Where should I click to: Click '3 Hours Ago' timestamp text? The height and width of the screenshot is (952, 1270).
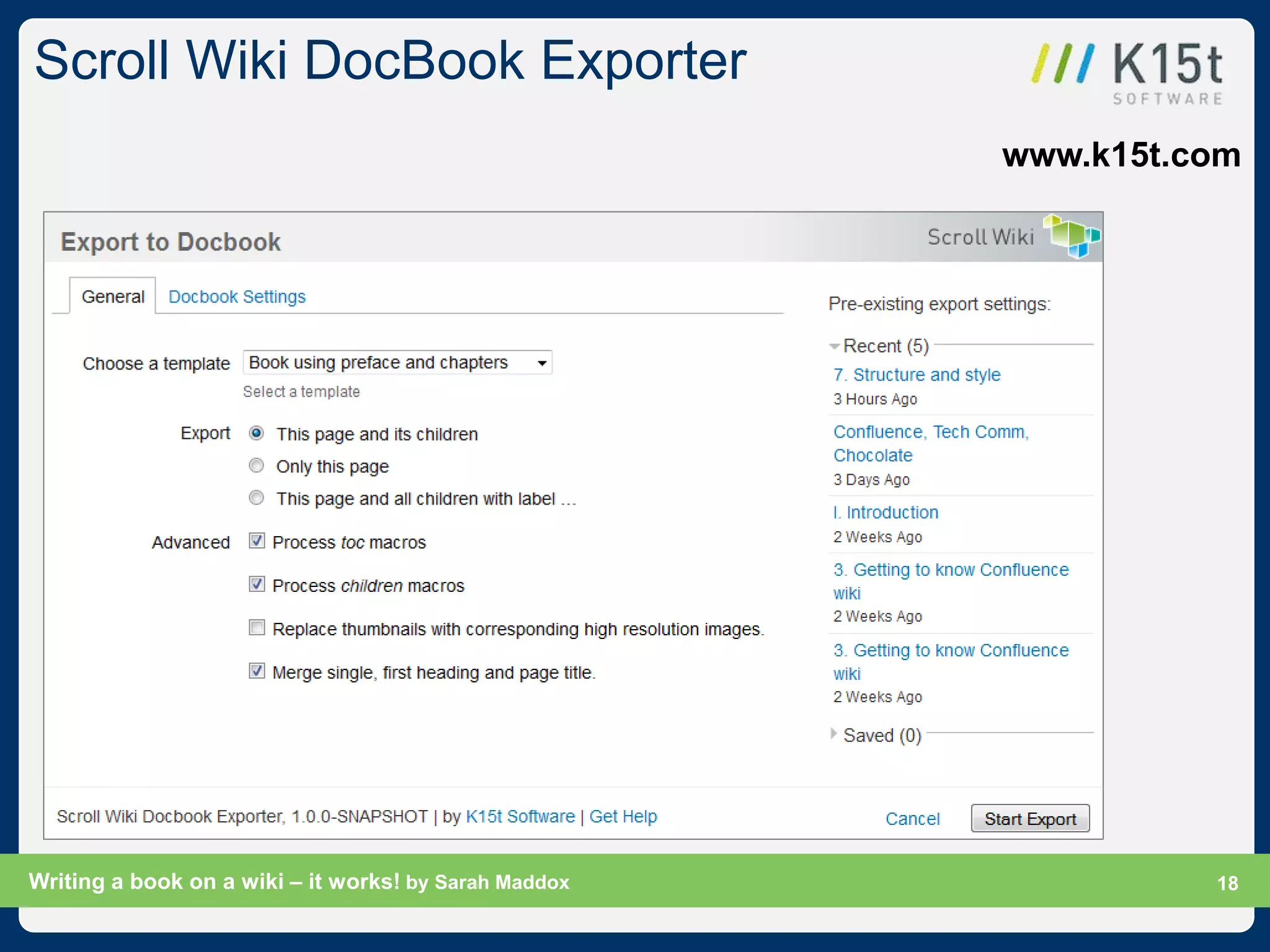point(875,399)
